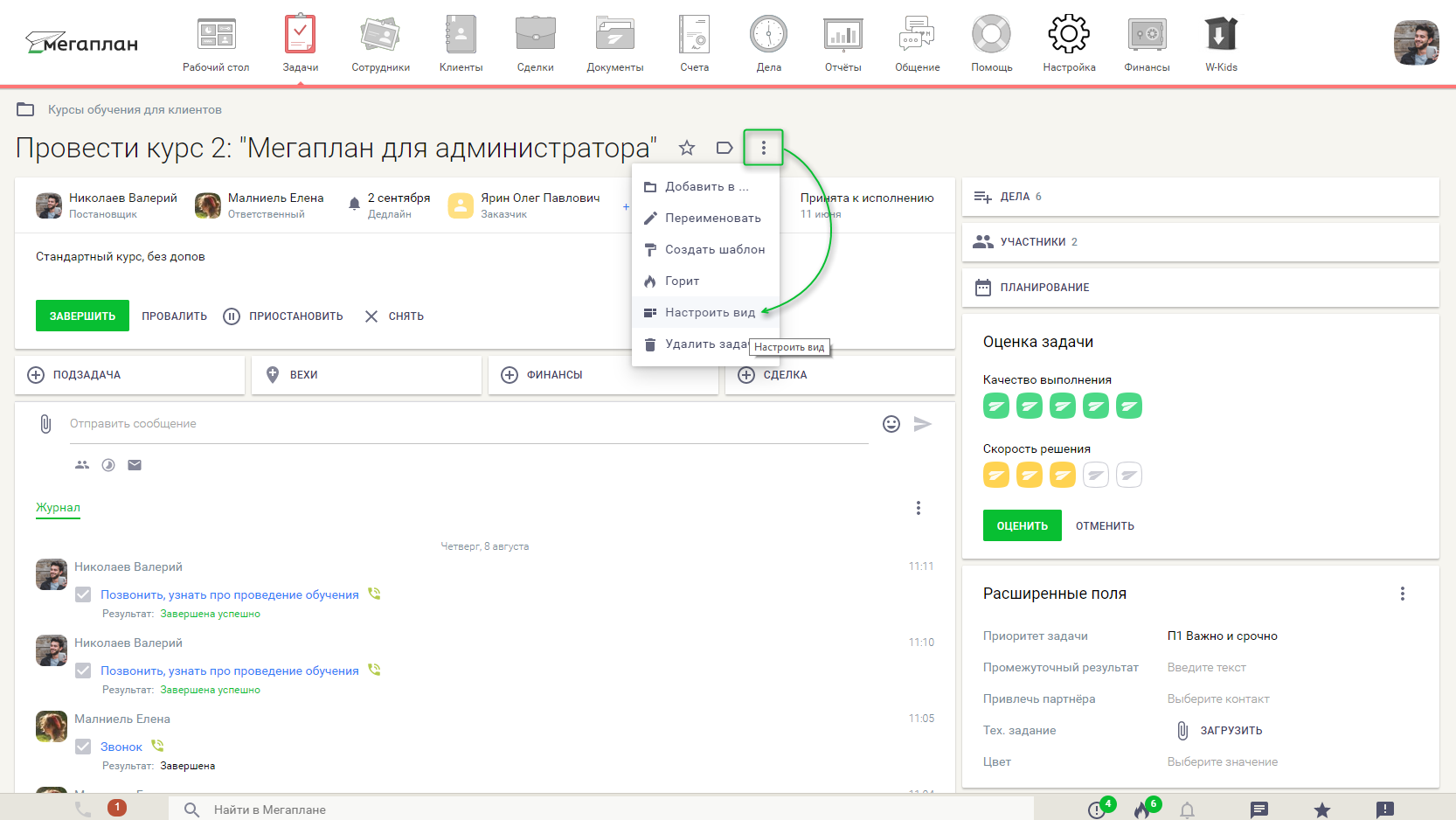The height and width of the screenshot is (820, 1456).
Task: Expand the ДЕЛА panel
Action: pyautogui.click(x=1201, y=197)
